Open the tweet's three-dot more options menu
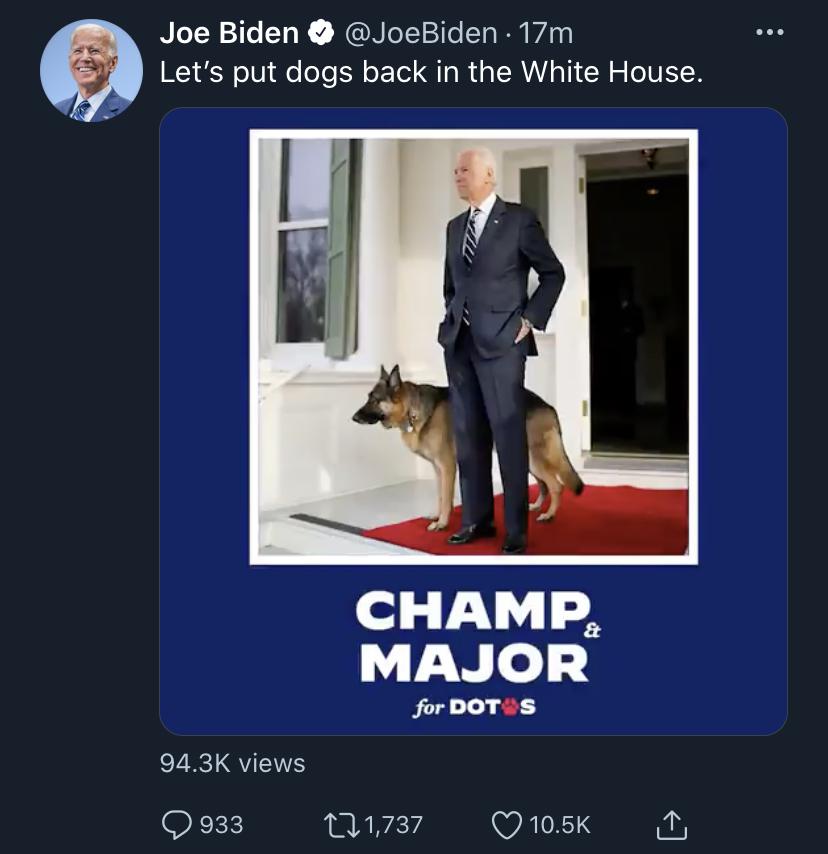Viewport: 828px width, 854px height. click(769, 33)
